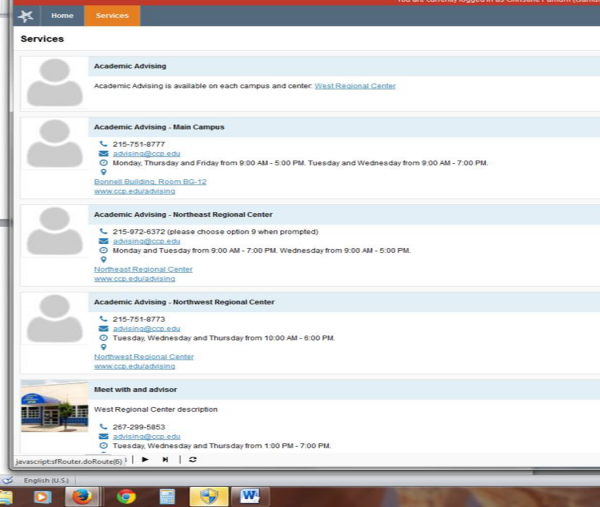Image resolution: width=600 pixels, height=507 pixels.
Task: Switch to Firefox in the taskbar
Action: (x=82, y=497)
